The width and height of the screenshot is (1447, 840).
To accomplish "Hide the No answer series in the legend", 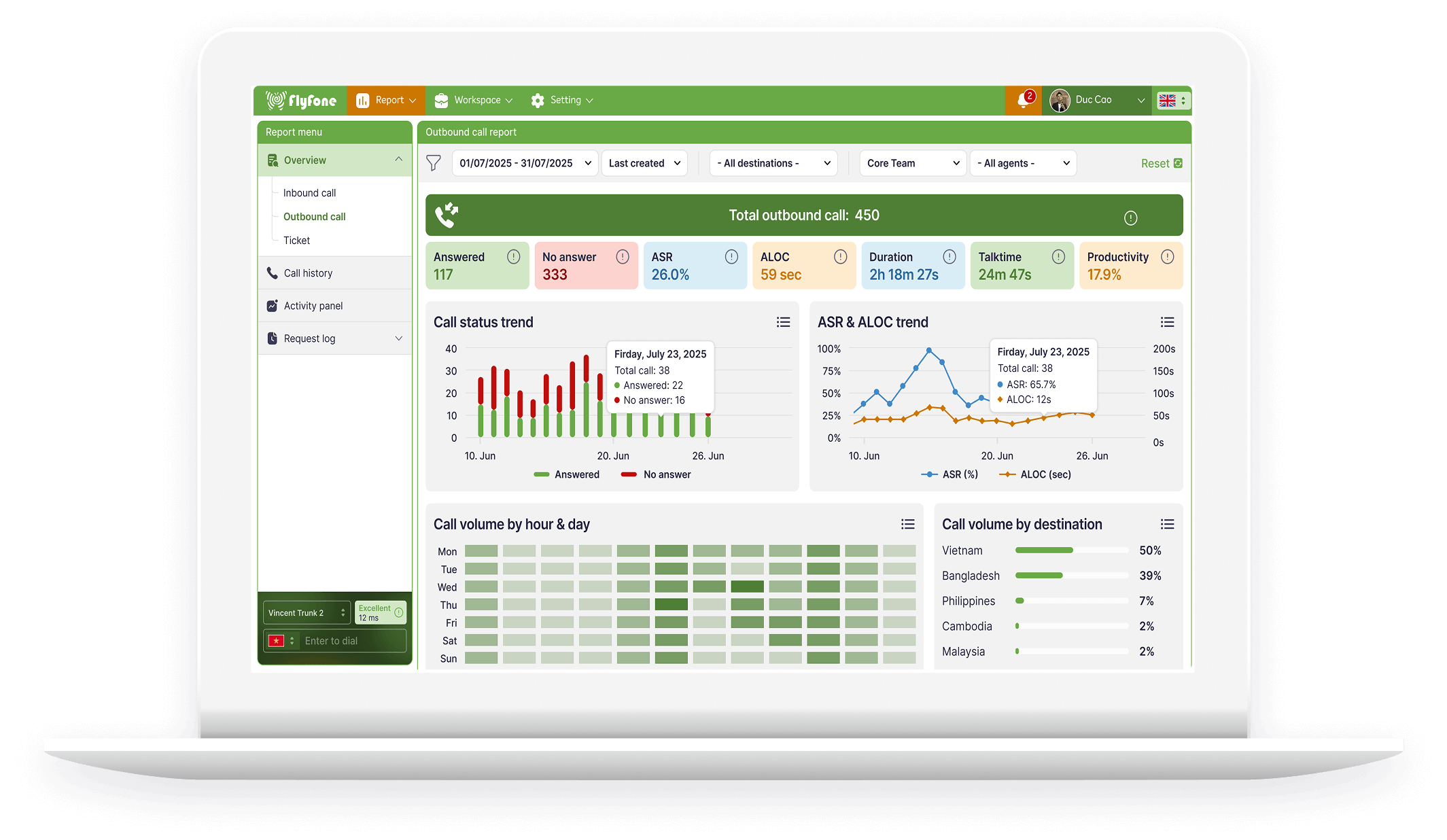I will tap(655, 474).
